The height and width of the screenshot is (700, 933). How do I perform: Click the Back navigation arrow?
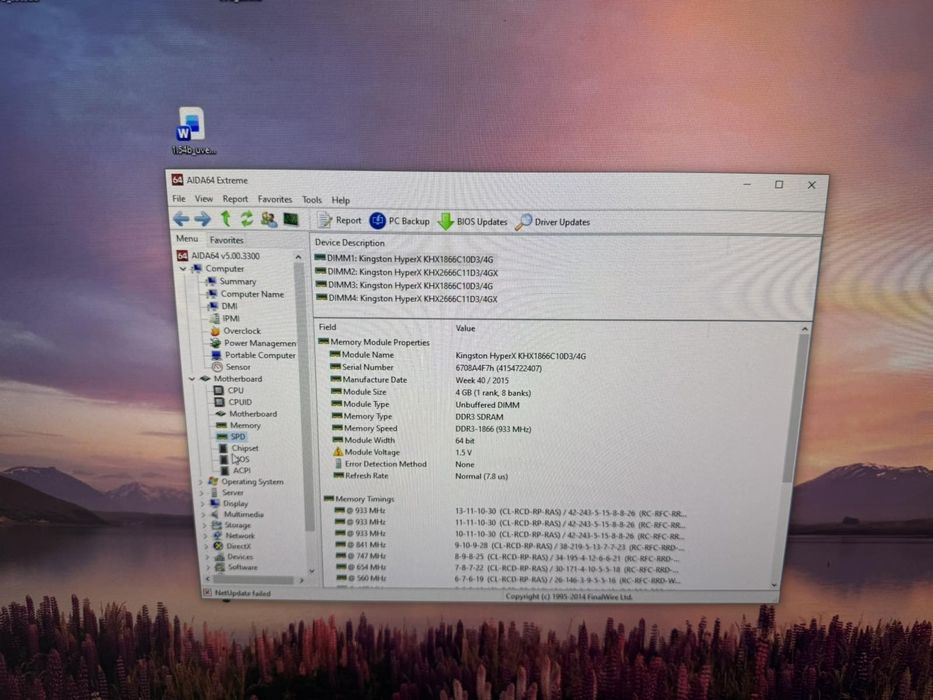coord(181,219)
